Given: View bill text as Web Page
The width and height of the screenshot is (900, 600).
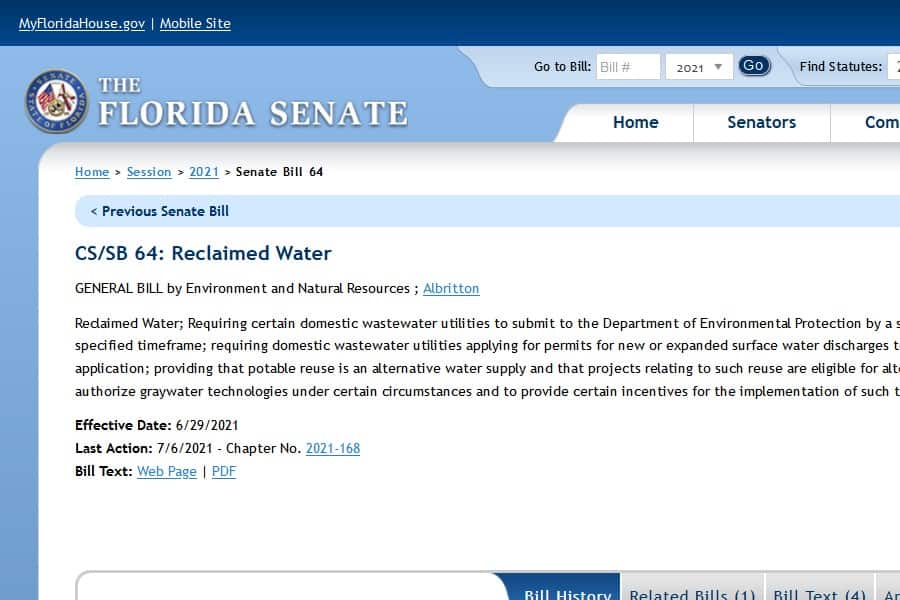Looking at the screenshot, I should click(166, 471).
